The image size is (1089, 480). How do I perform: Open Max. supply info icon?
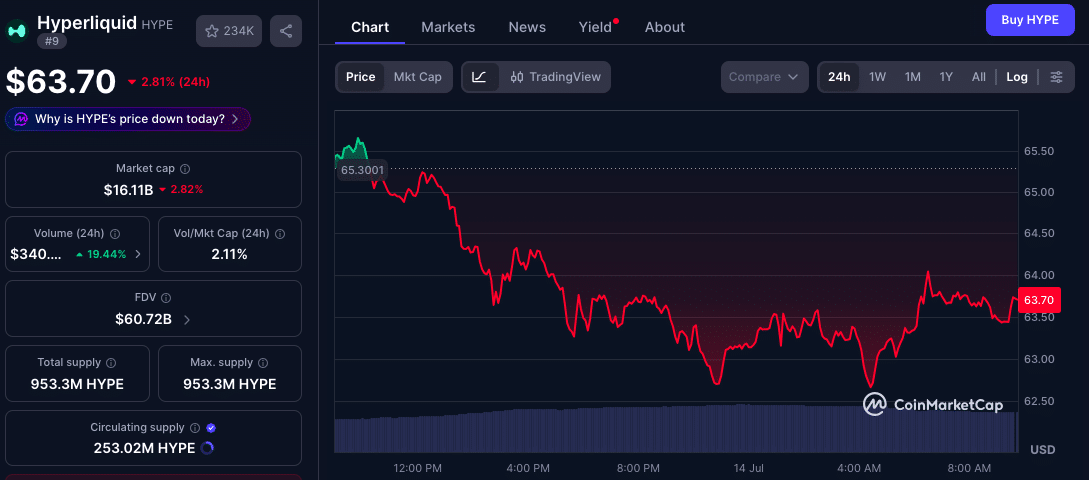coord(264,363)
